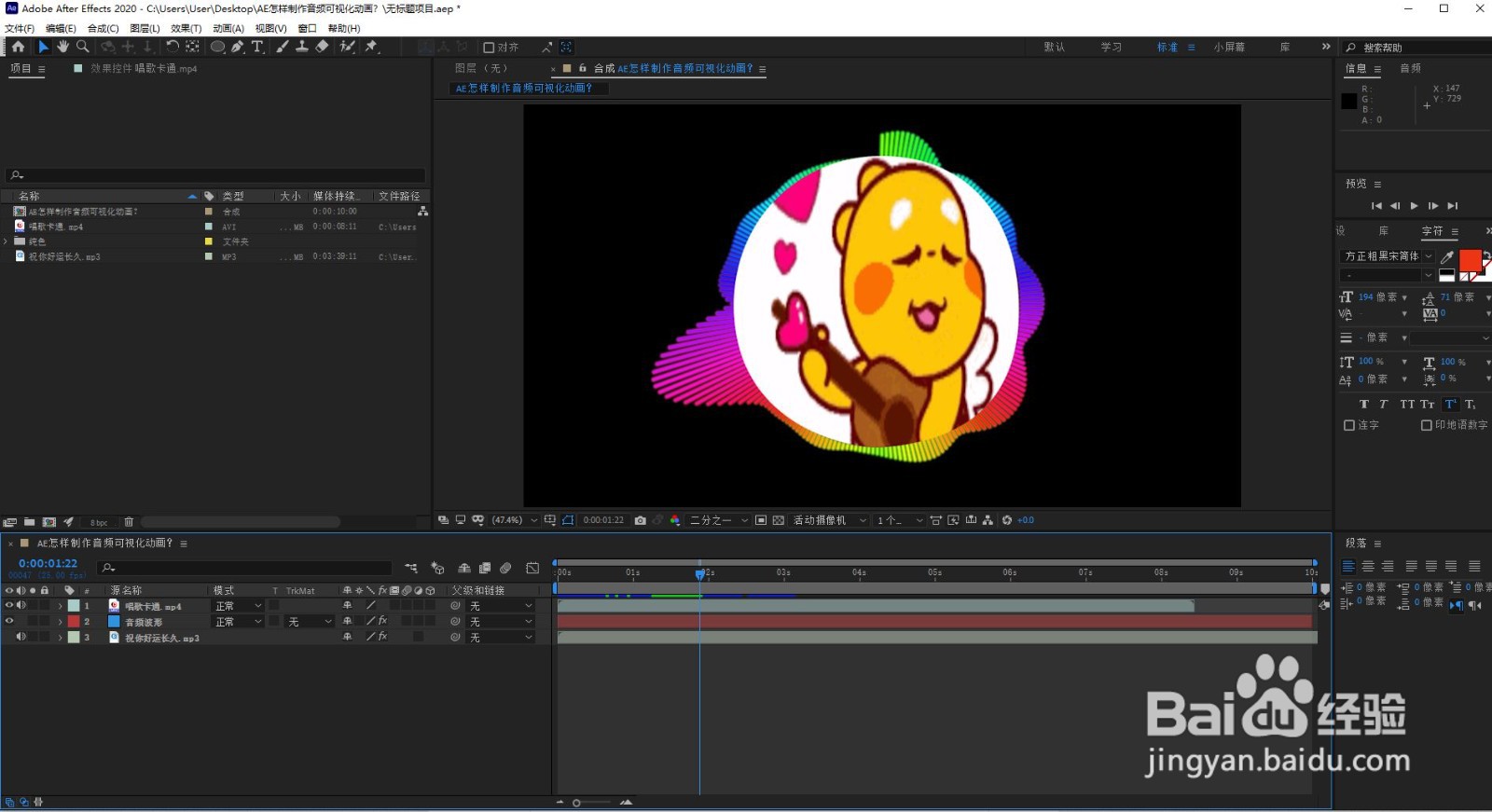Click the show channel color icon

pos(675,520)
